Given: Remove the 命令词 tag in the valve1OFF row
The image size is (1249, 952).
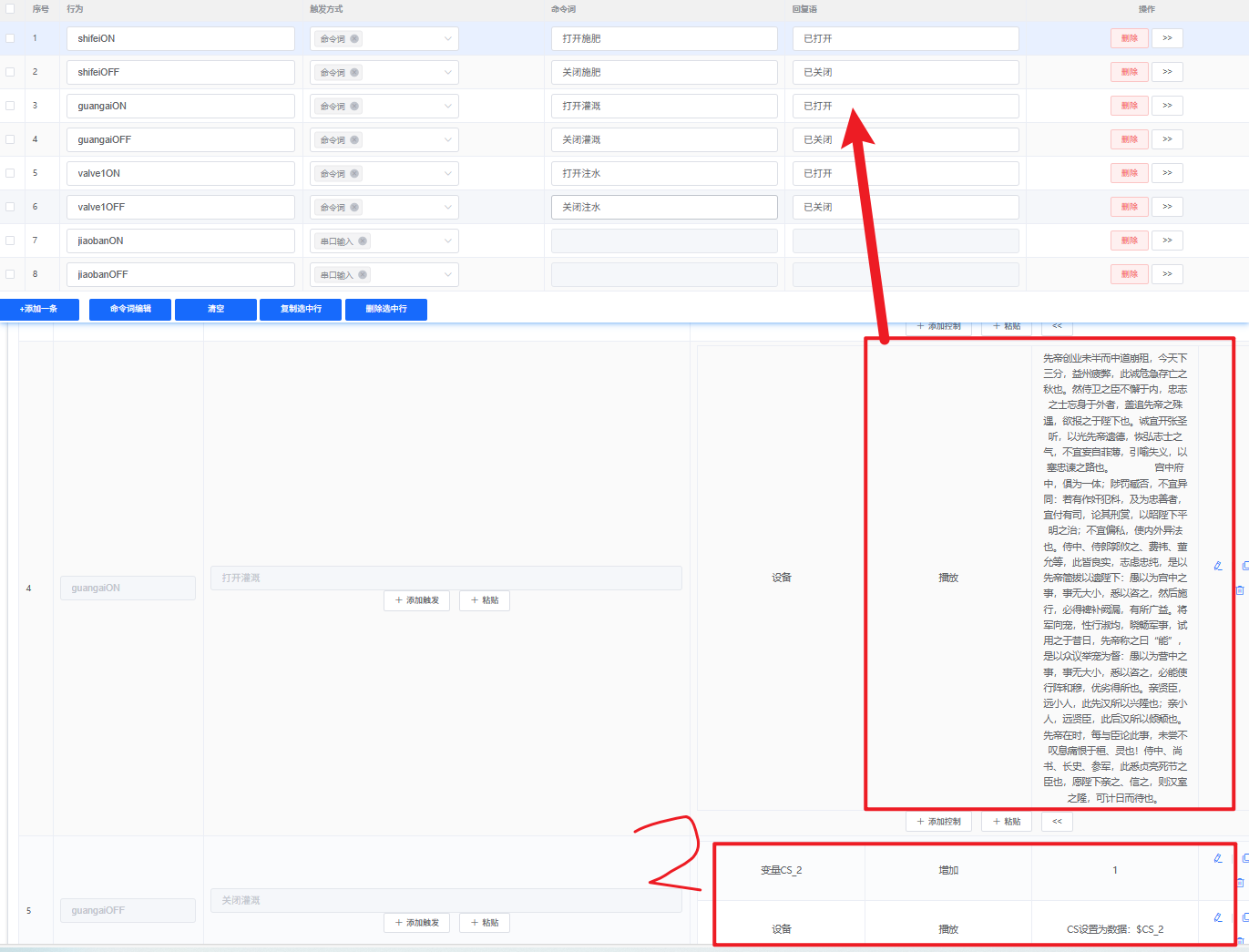Looking at the screenshot, I should point(354,208).
